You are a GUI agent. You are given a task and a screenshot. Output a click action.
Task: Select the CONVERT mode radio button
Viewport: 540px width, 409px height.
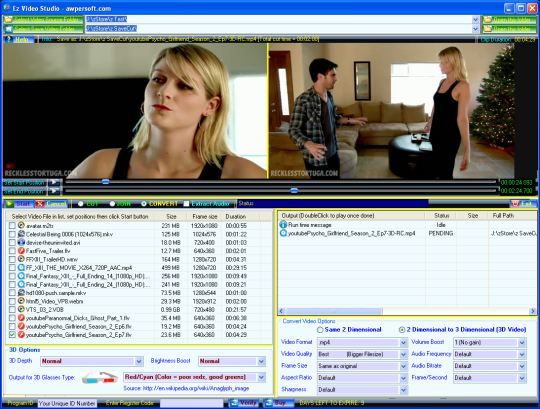144,204
